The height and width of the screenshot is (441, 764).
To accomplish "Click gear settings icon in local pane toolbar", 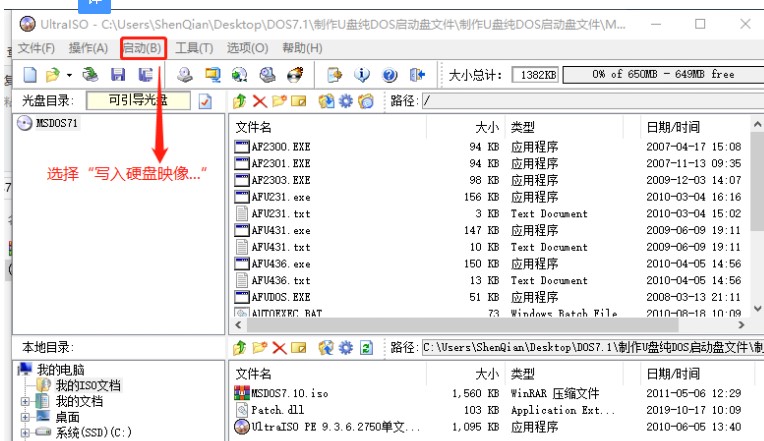I will [x=345, y=347].
